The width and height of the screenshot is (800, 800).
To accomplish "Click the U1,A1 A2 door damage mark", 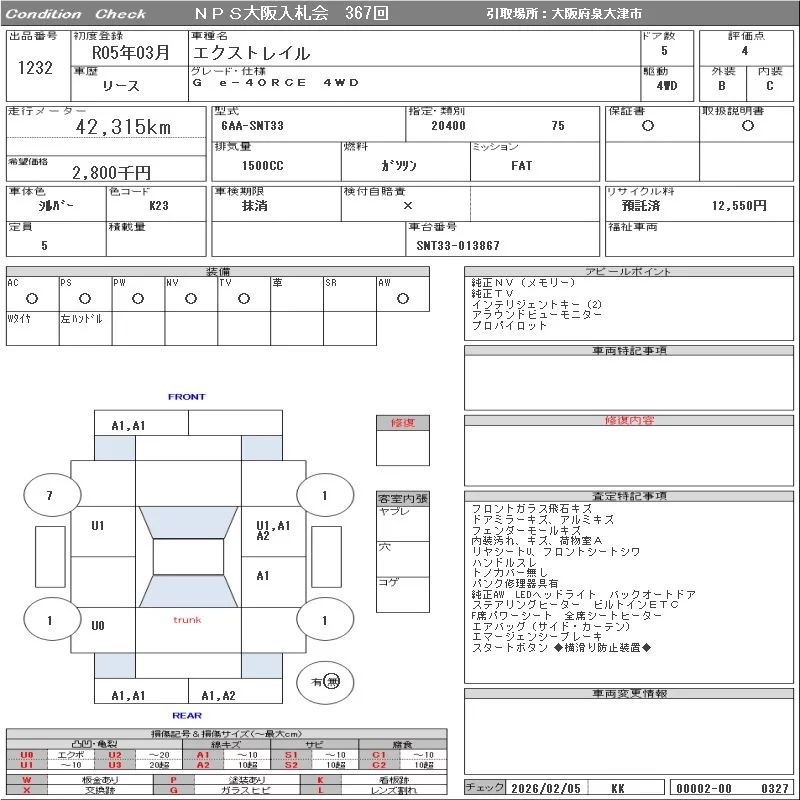I will point(273,530).
